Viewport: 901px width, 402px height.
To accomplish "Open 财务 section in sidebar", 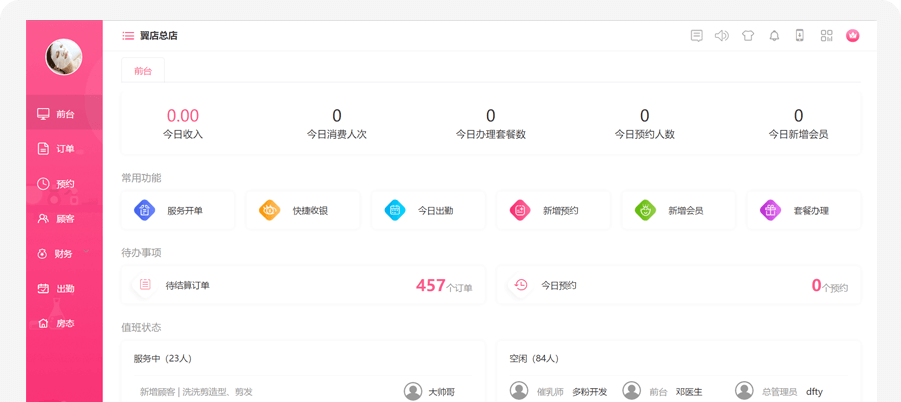I will coord(64,254).
